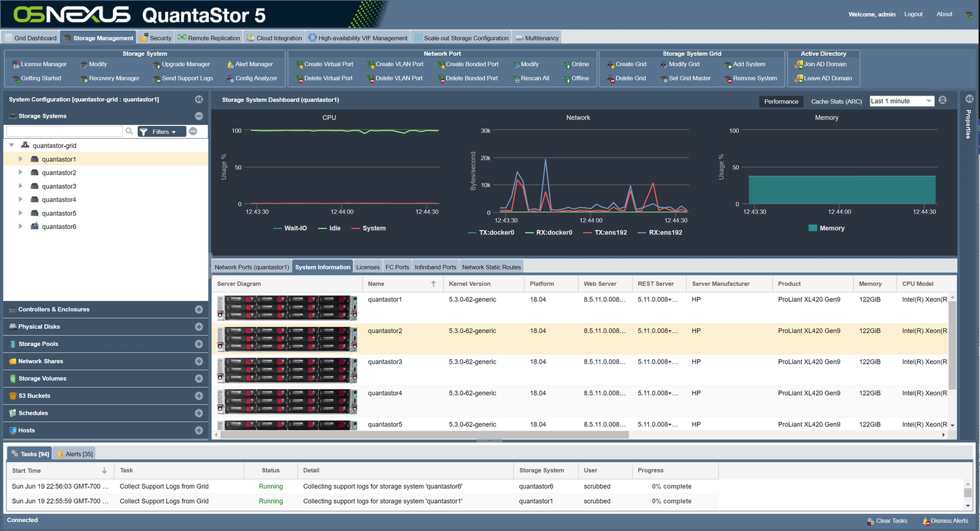Viewport: 980px width, 531px height.
Task: Switch to Alerts tab in bottom panel
Action: coord(74,454)
